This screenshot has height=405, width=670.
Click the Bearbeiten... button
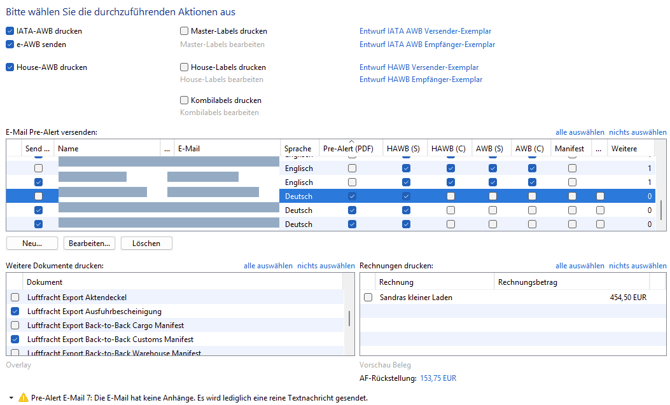[88, 243]
